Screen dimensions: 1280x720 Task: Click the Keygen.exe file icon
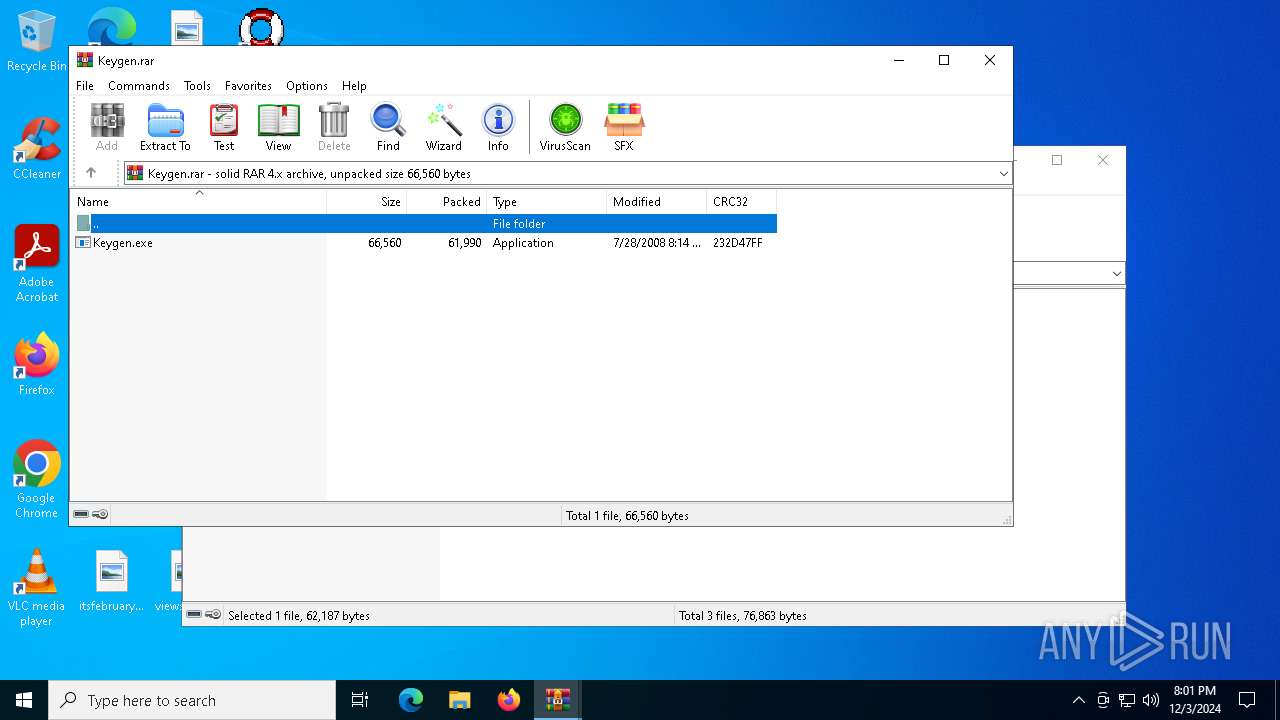(x=84, y=243)
